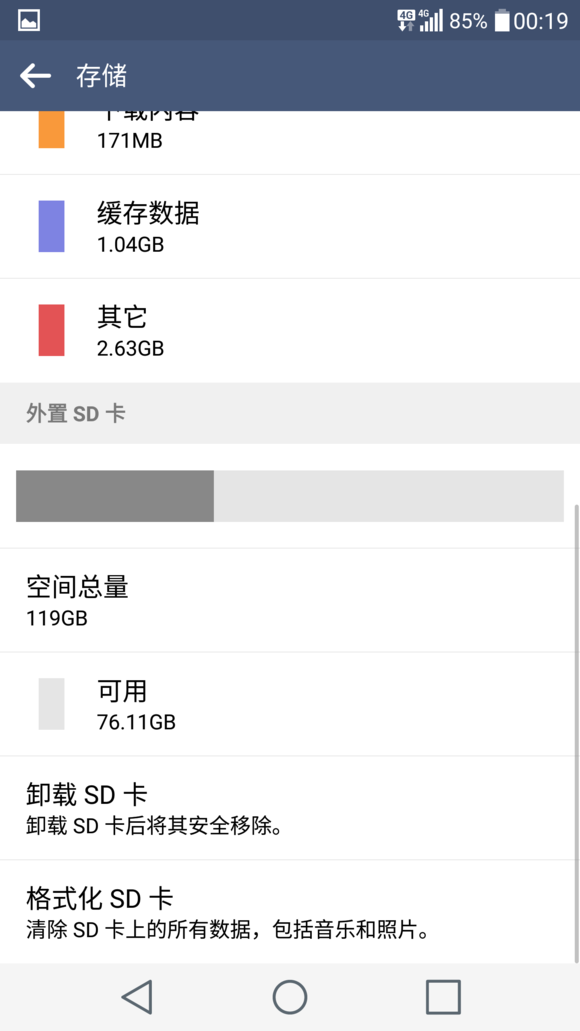Select 卸载 SD 卡 option
This screenshot has width=580, height=1031.
(x=290, y=808)
